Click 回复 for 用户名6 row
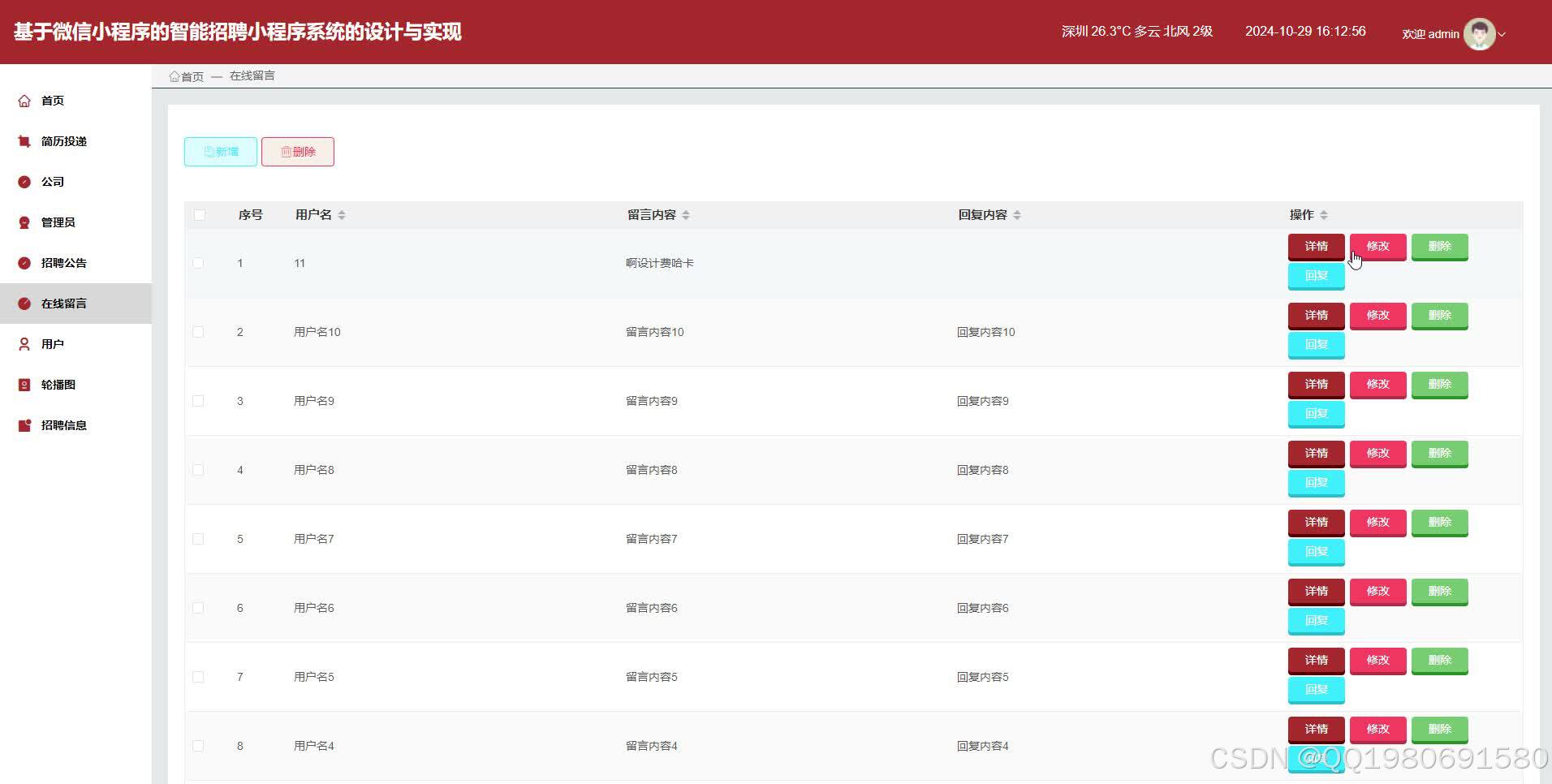Image resolution: width=1552 pixels, height=784 pixels. coord(1317,621)
